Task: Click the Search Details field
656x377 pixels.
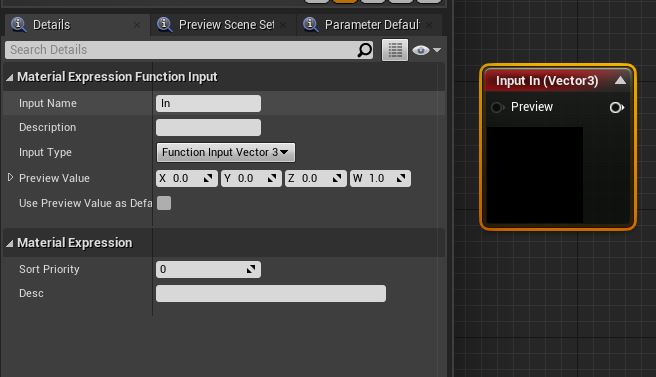Action: click(189, 50)
